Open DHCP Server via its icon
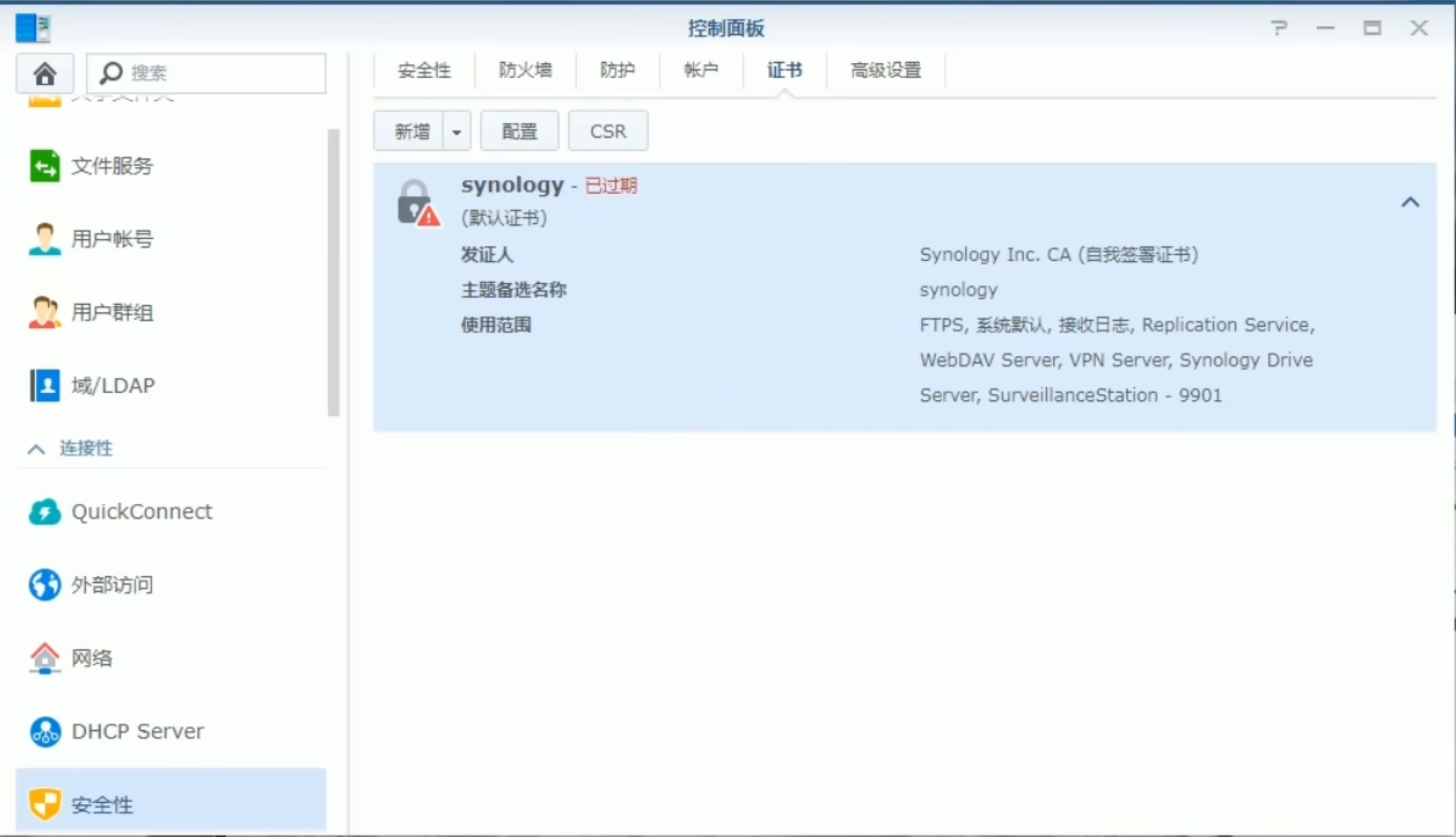1456x837 pixels. click(x=44, y=731)
